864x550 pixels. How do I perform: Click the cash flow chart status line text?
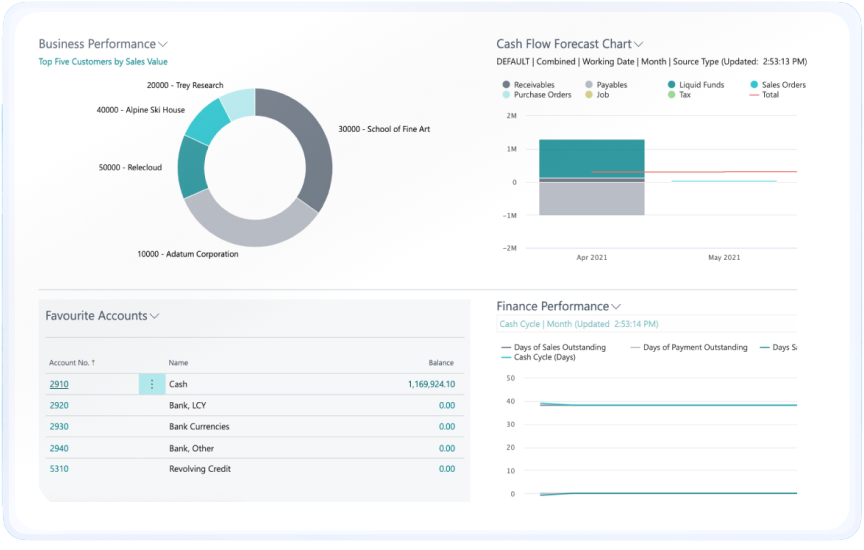(651, 62)
